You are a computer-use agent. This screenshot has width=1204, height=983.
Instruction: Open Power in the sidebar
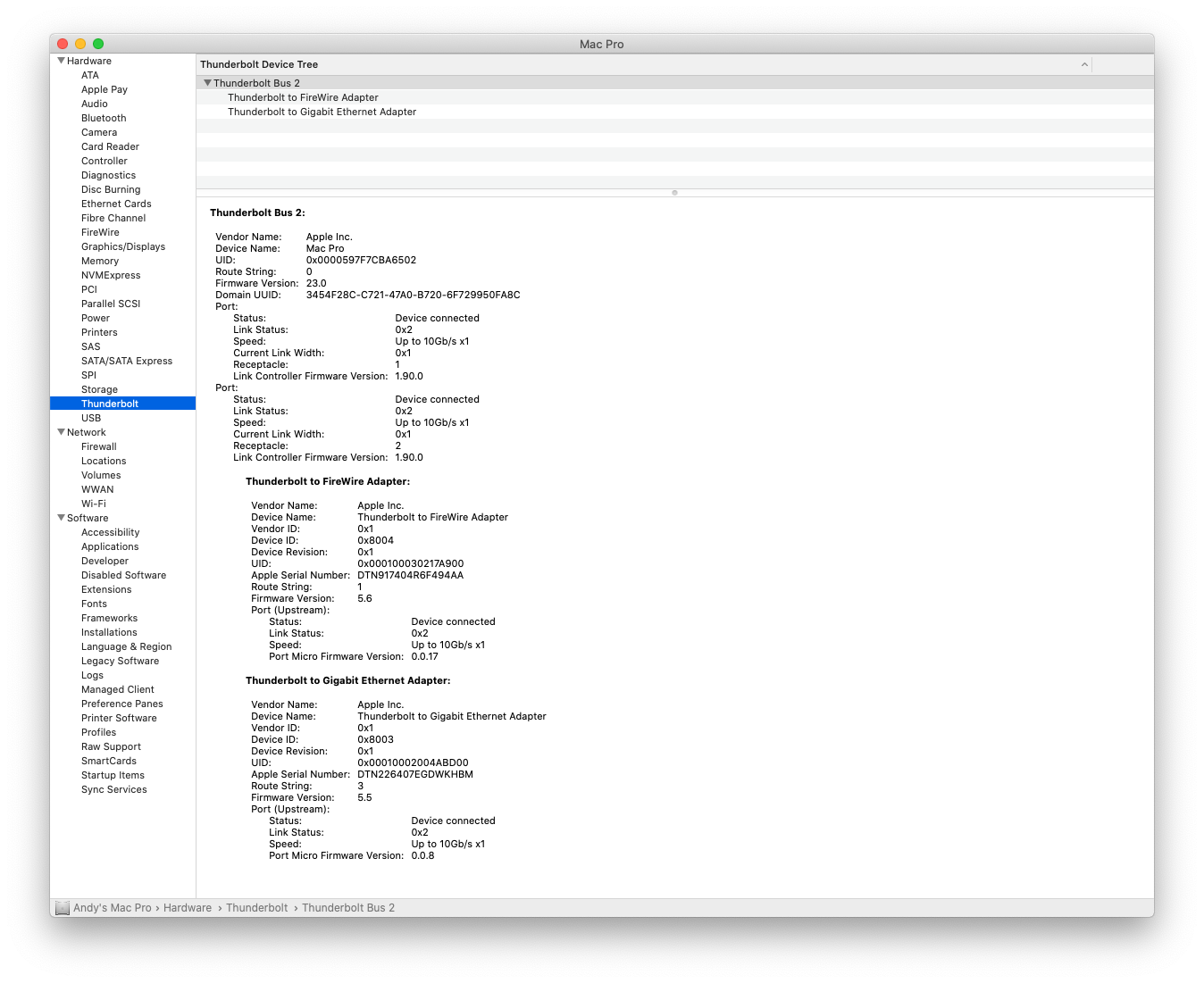point(96,318)
